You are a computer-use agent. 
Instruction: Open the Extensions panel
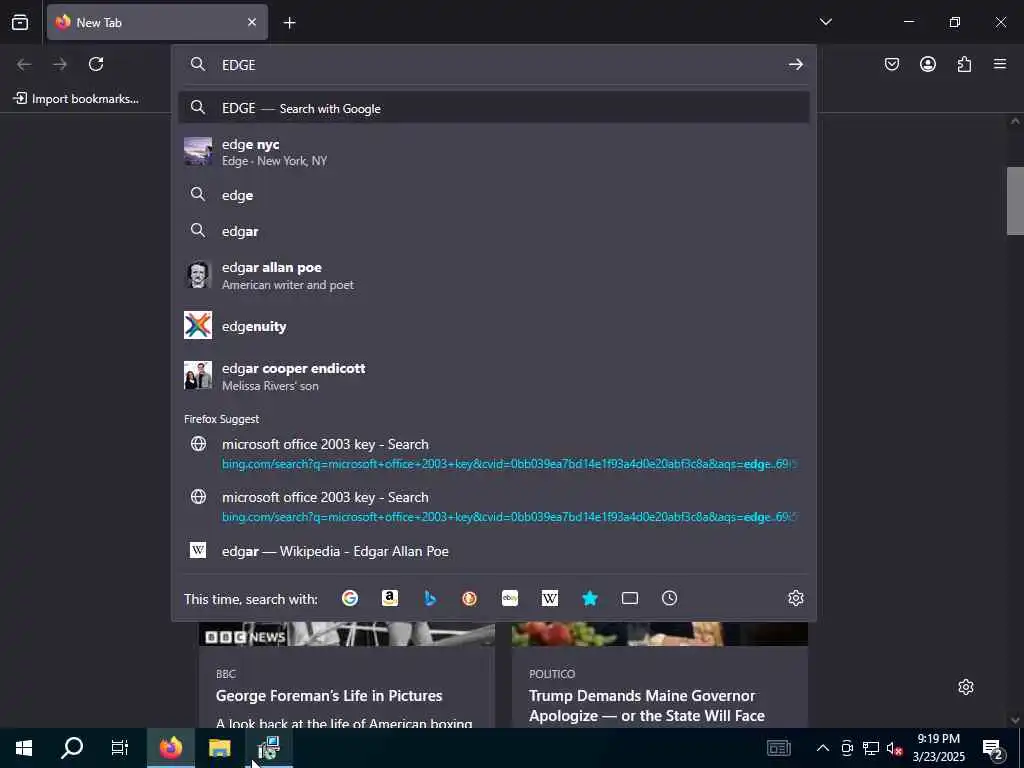click(964, 64)
